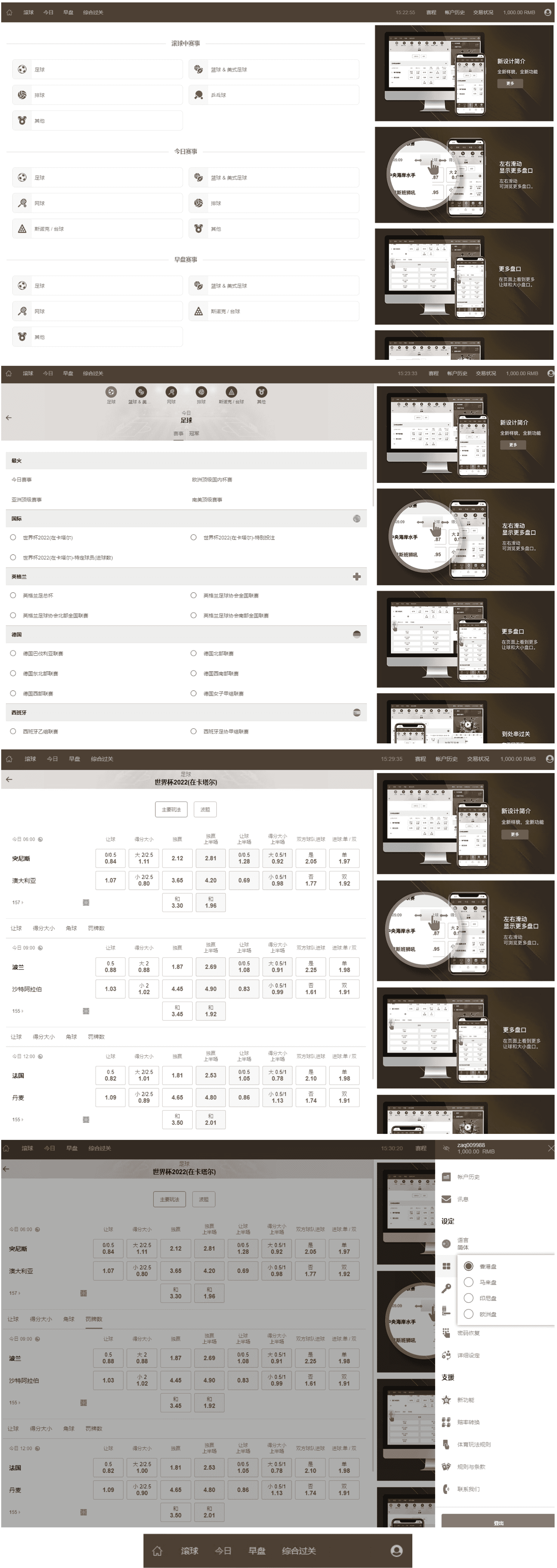This screenshot has width=557, height=1568.
Task: Open 篮球 & 美式足球 under 滚球中赛事
Action: (274, 69)
